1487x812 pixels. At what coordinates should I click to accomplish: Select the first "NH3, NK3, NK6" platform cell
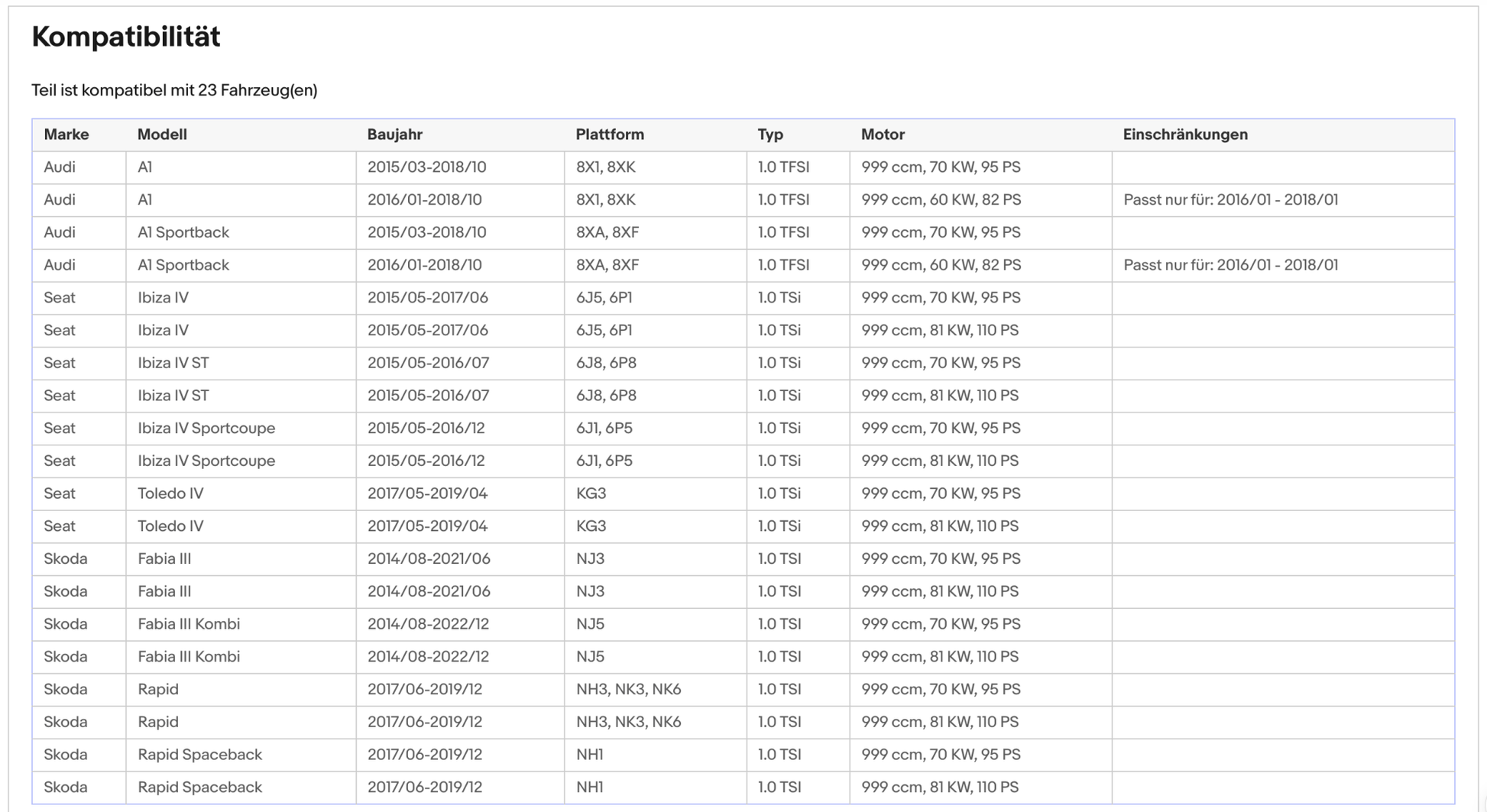coord(628,689)
